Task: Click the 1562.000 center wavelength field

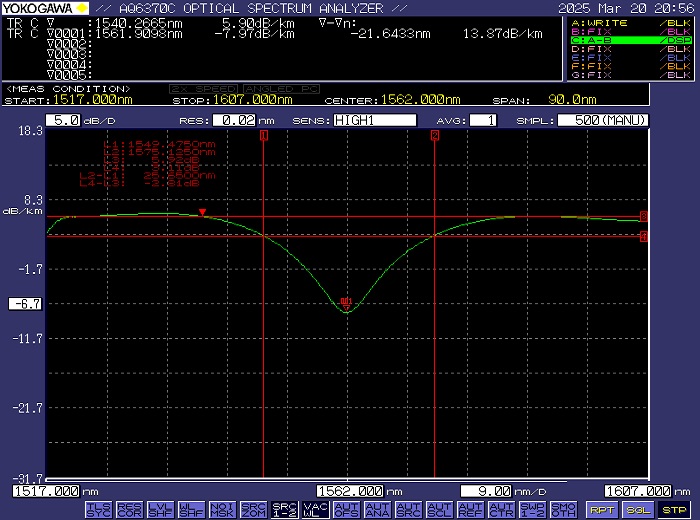Action: (349, 491)
